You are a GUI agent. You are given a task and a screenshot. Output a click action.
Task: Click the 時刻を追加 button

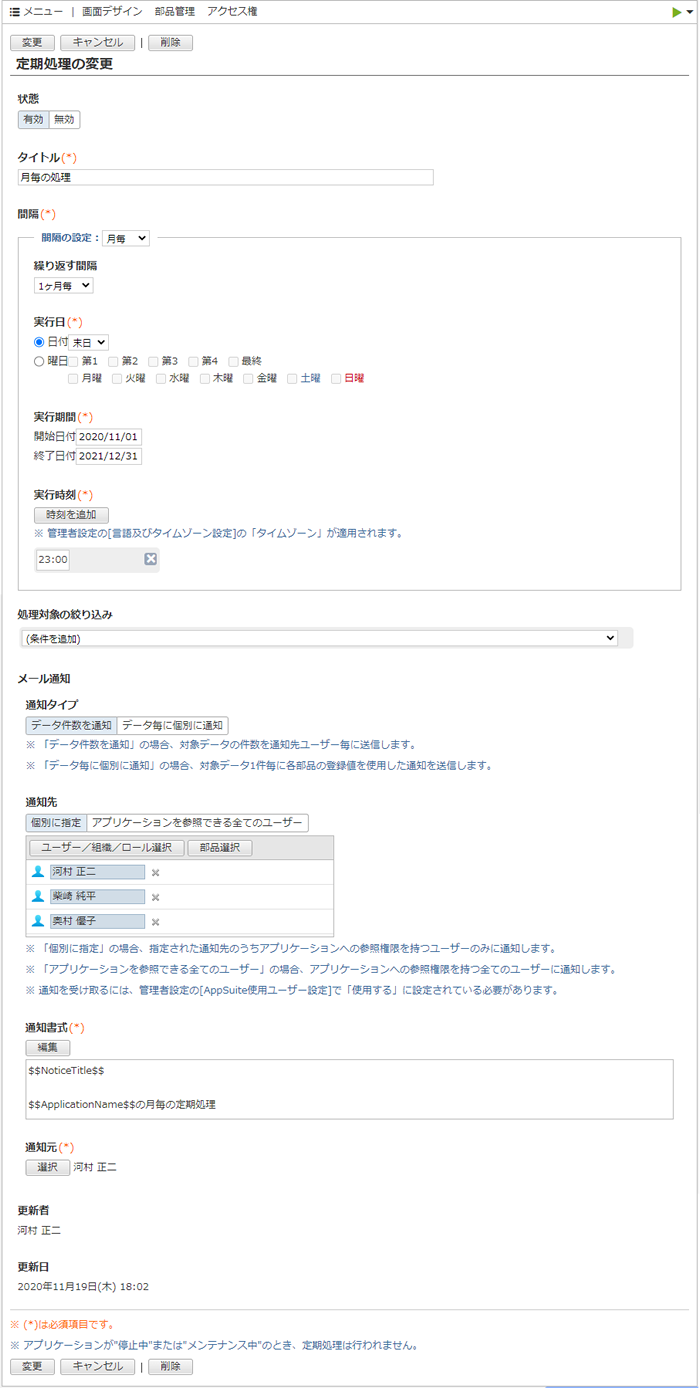click(71, 514)
